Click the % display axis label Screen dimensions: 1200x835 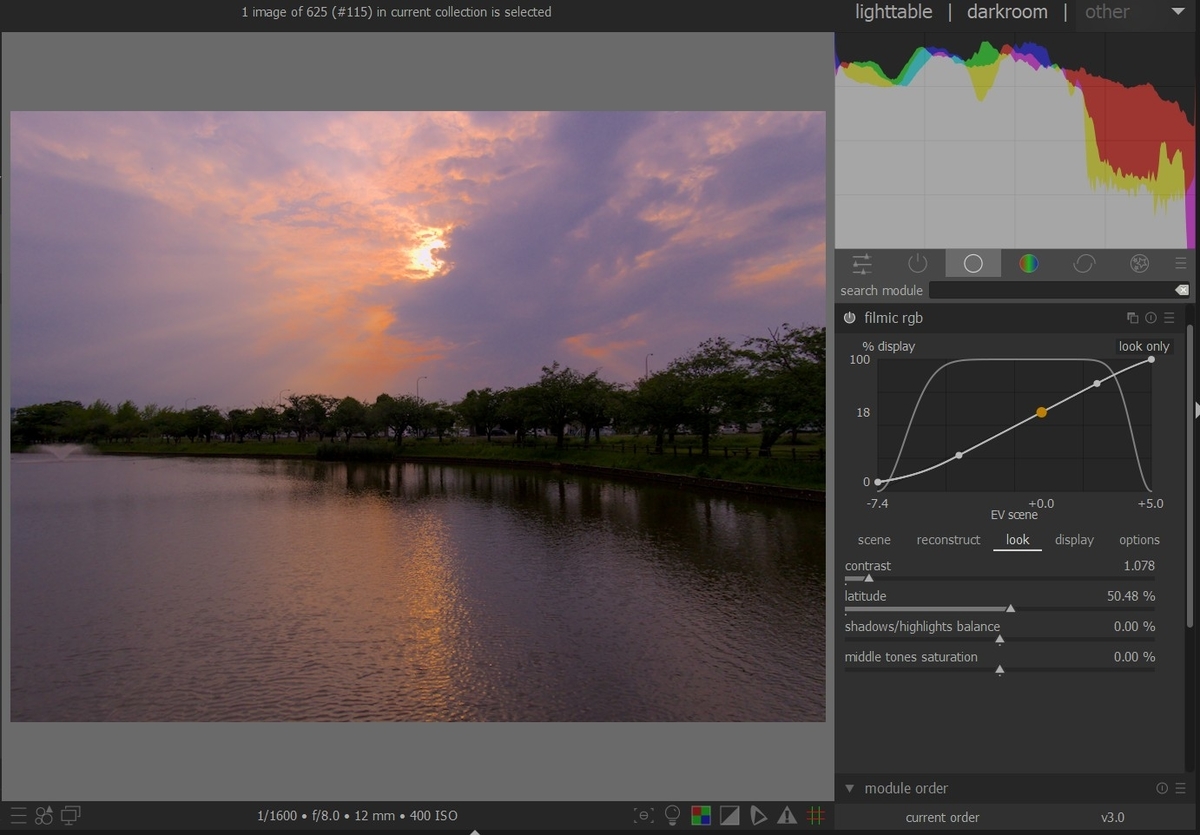pyautogui.click(x=889, y=346)
